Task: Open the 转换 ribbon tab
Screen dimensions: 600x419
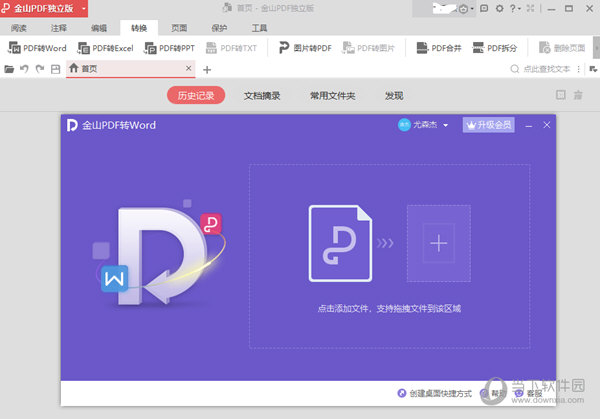Action: (139, 28)
